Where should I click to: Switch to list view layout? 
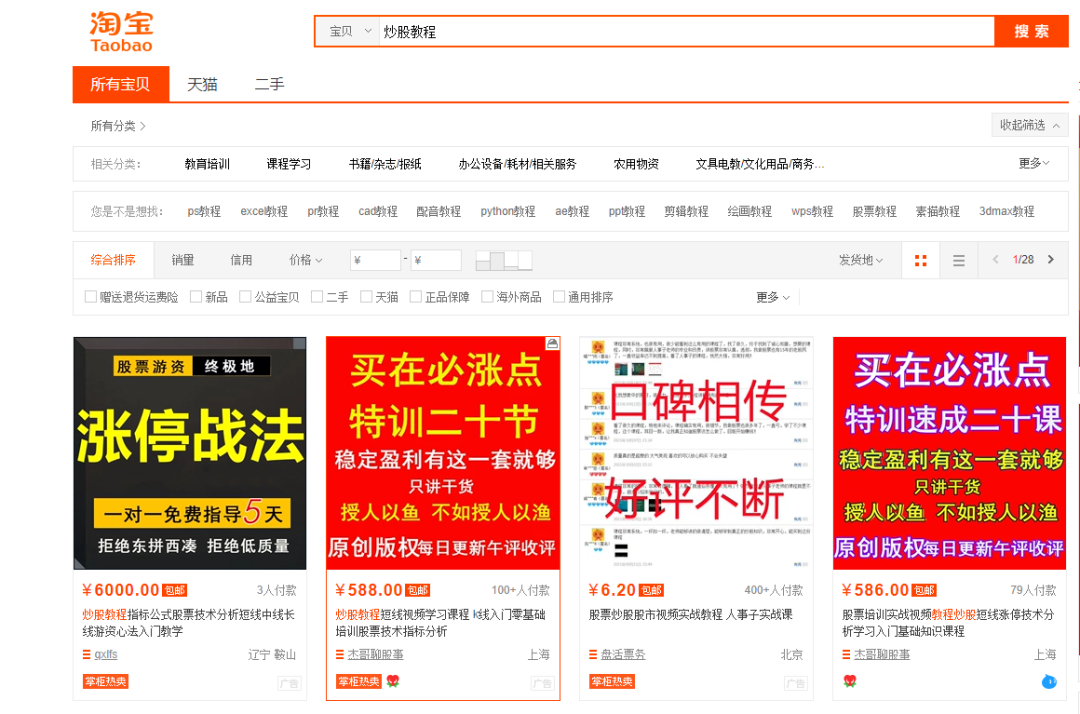pos(958,260)
